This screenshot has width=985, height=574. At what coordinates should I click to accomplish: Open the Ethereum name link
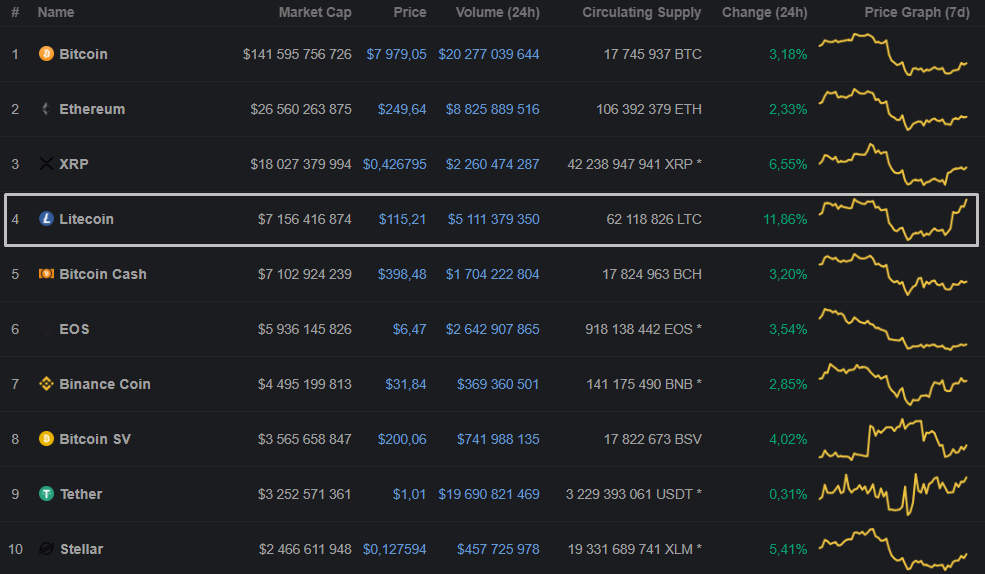point(92,109)
